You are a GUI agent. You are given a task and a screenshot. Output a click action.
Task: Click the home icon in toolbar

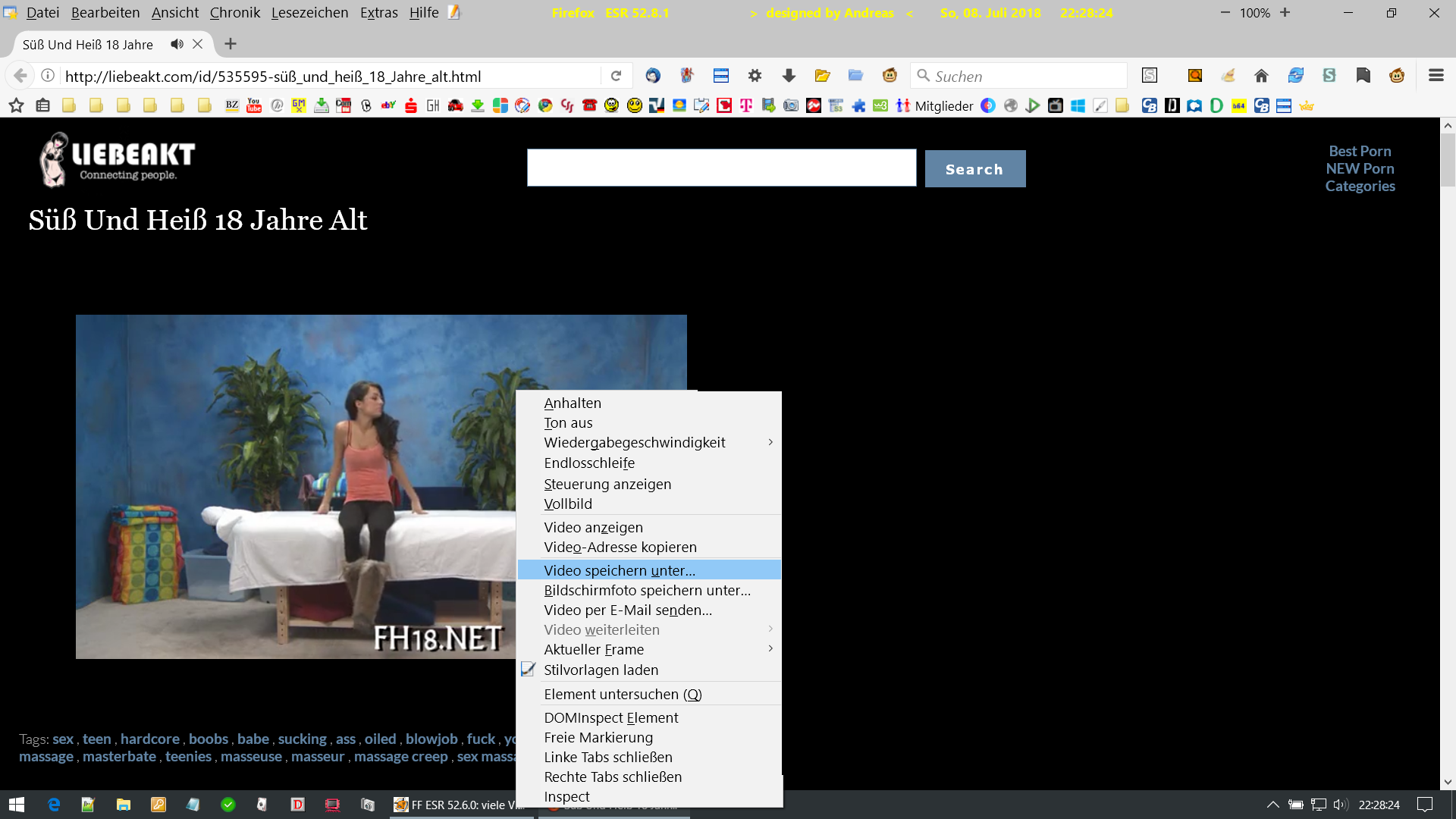pos(1261,76)
